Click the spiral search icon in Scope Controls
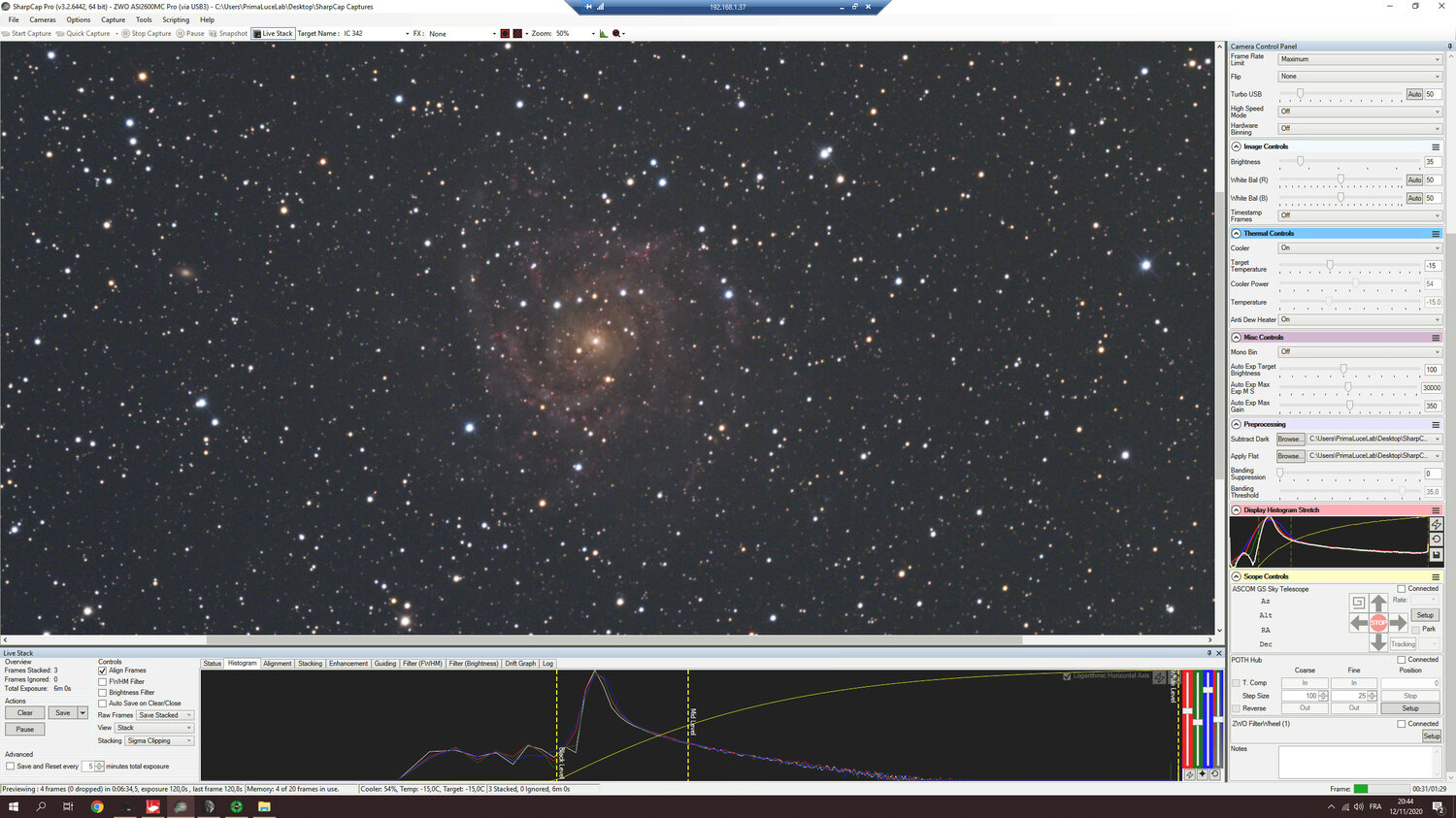This screenshot has width=1456, height=818. (x=1358, y=603)
